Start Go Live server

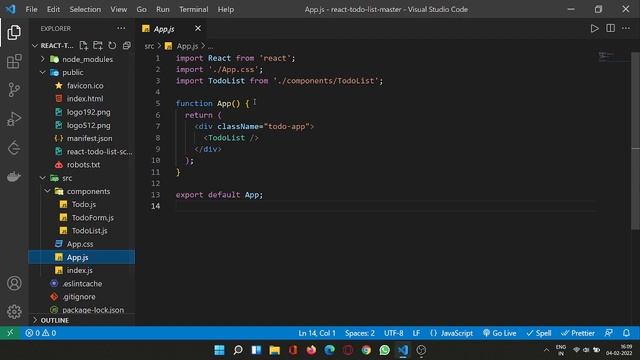[x=499, y=333]
